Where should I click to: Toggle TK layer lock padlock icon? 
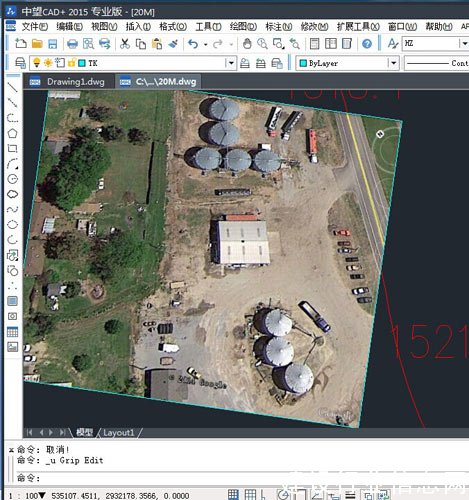(x=71, y=63)
